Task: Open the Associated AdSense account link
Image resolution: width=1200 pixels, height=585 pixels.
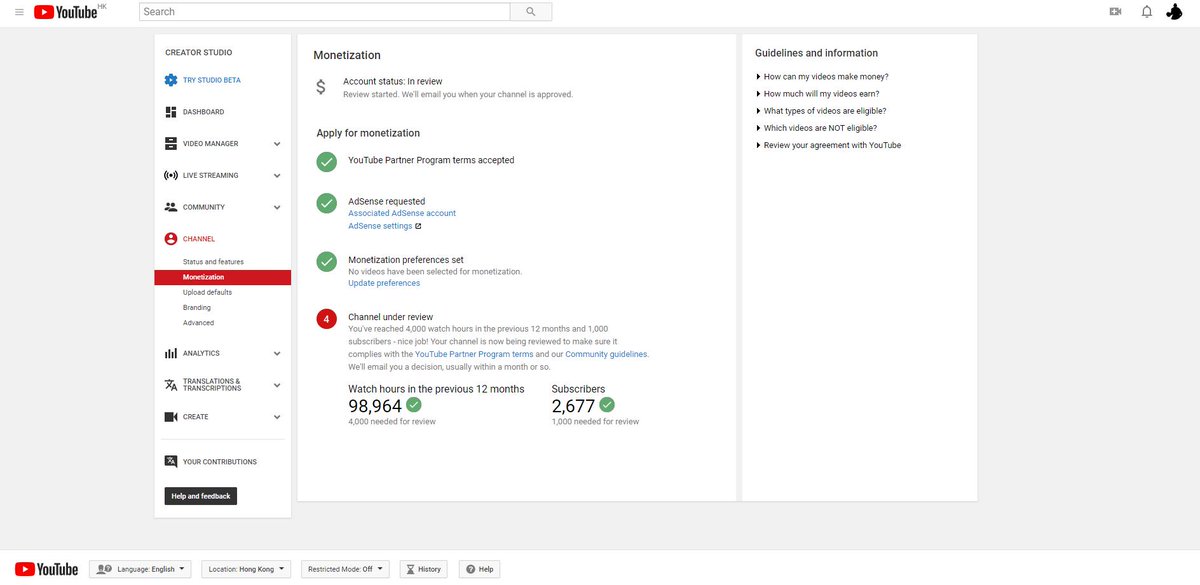Action: (x=402, y=213)
